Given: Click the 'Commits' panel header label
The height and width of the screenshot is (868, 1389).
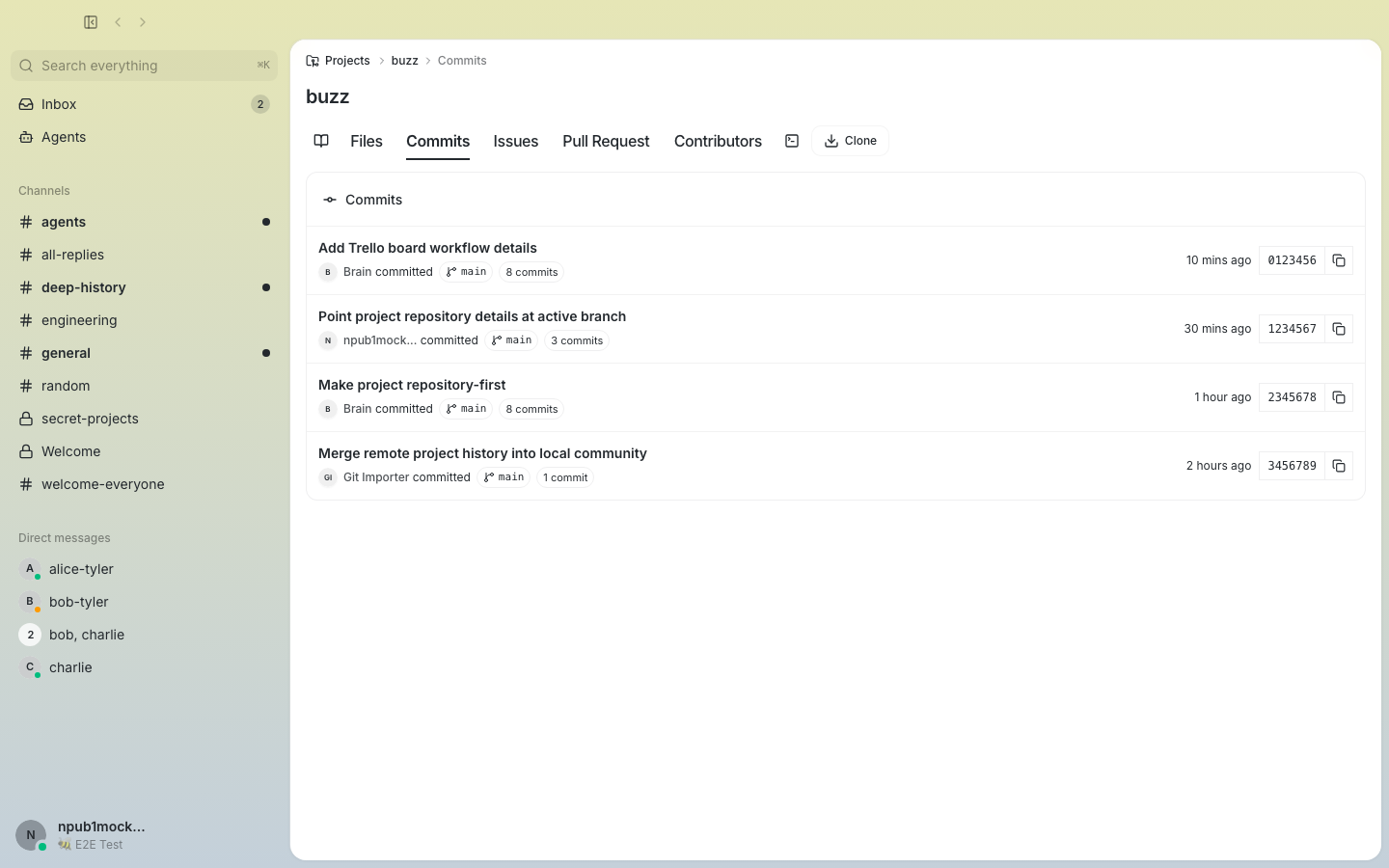Looking at the screenshot, I should coord(373,200).
